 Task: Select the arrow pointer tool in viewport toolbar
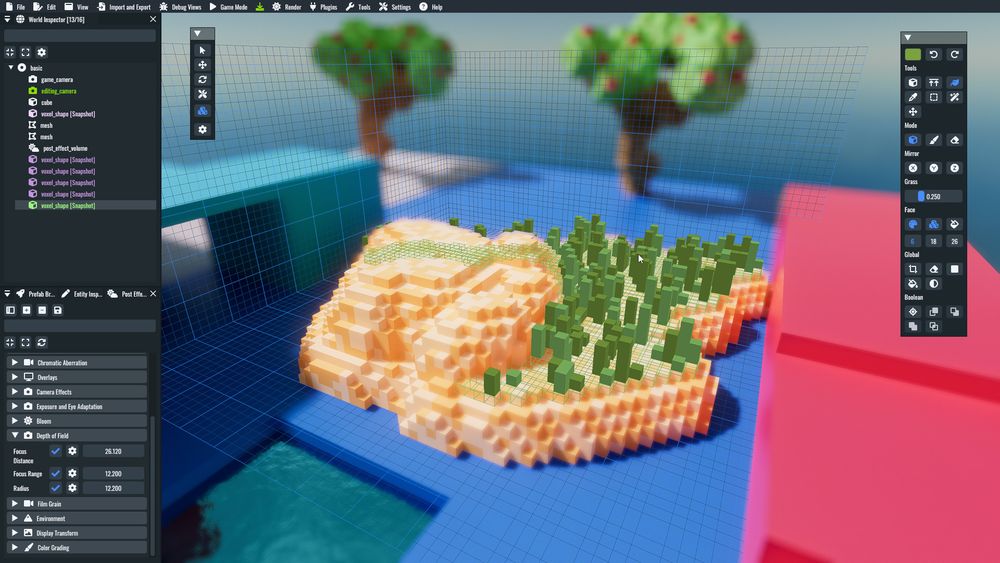pyautogui.click(x=202, y=50)
